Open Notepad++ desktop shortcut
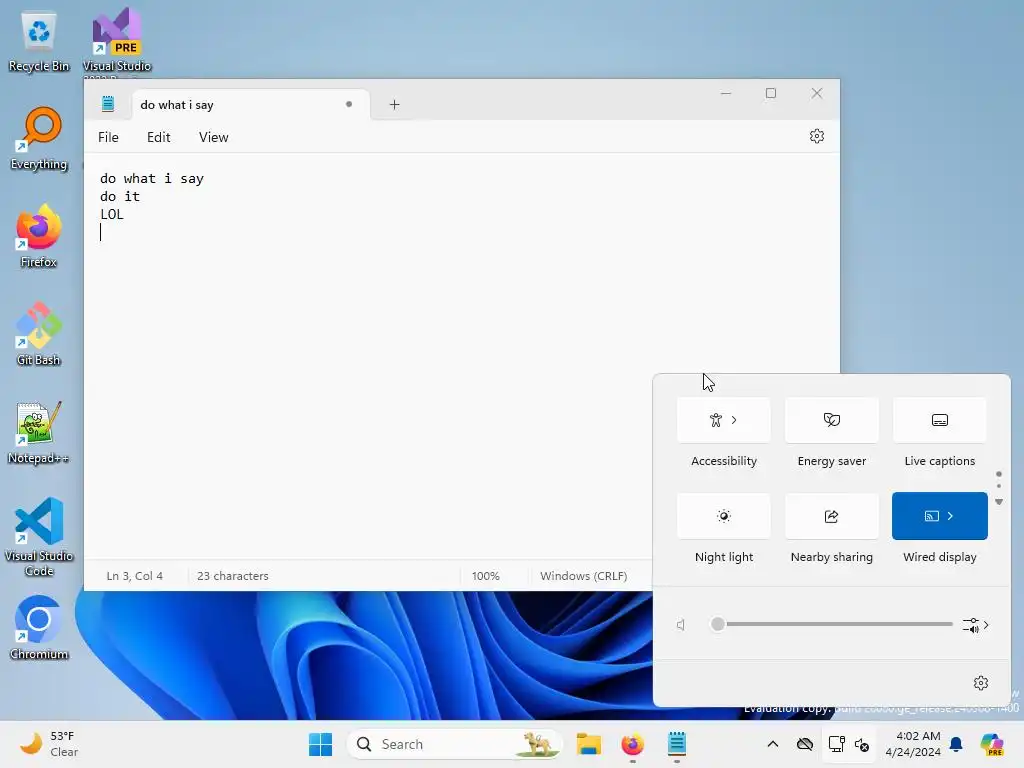This screenshot has height=768, width=1024. tap(39, 432)
